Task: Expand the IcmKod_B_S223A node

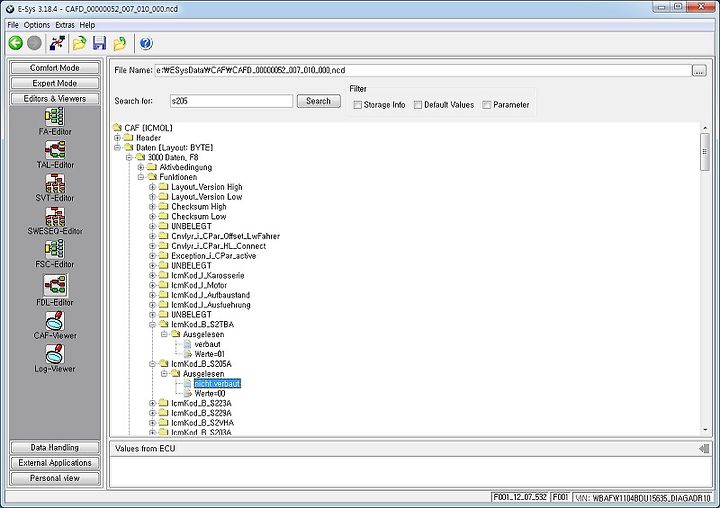Action: 152,403
